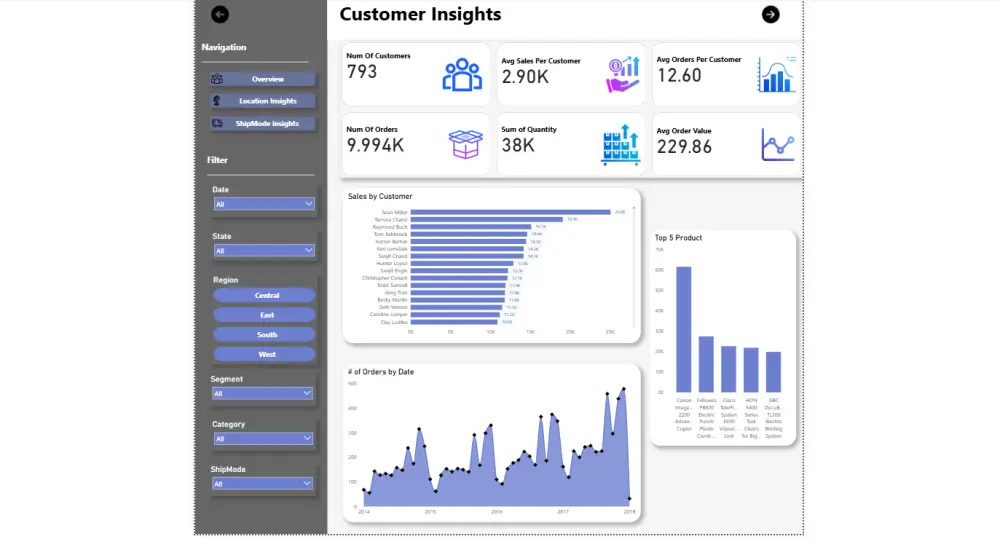Image resolution: width=1000 pixels, height=539 pixels.
Task: Select the Cisco TelePresence bar in Top 5 Product
Action: [x=728, y=369]
